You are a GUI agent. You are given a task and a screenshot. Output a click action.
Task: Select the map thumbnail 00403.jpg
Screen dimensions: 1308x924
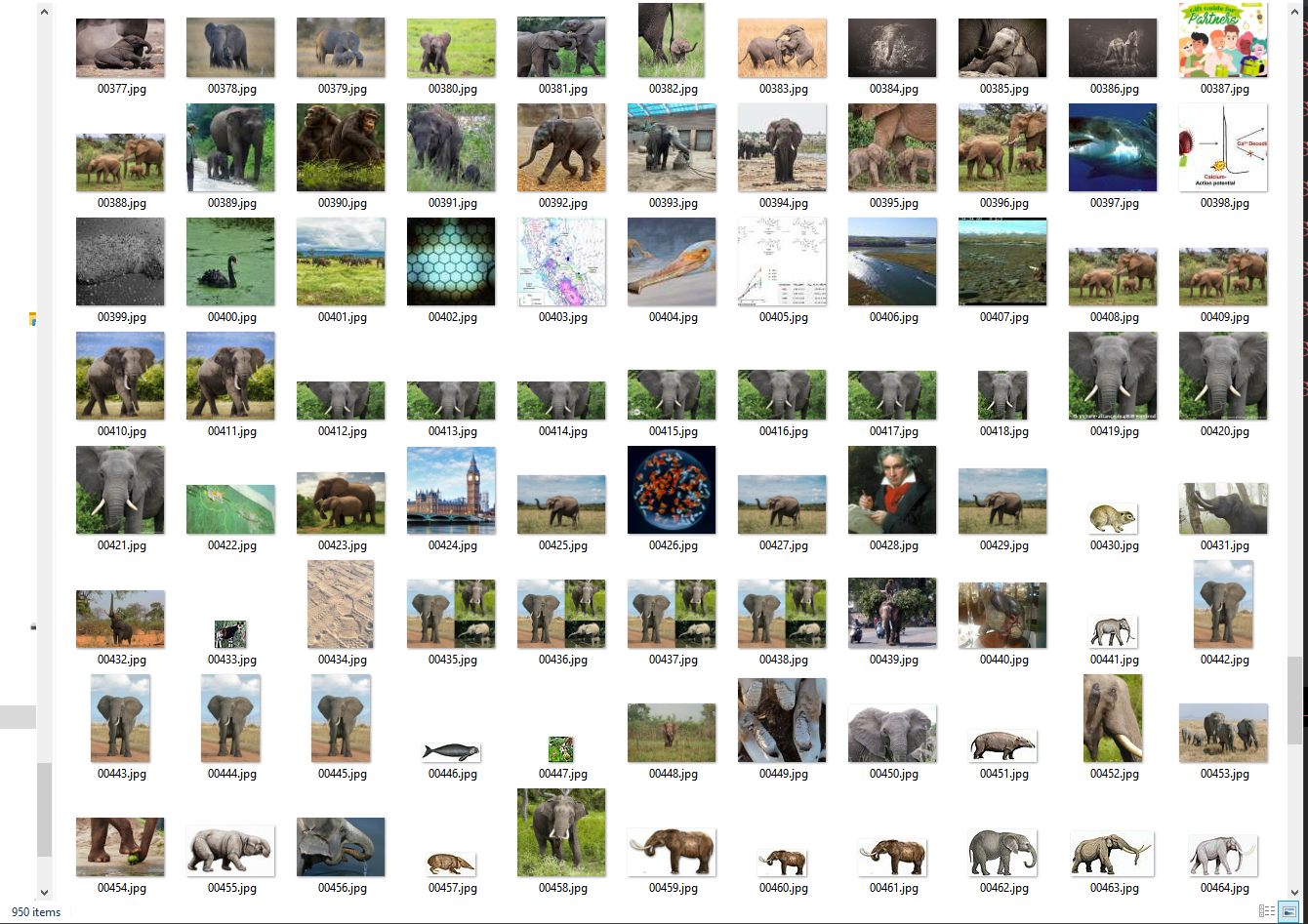pyautogui.click(x=561, y=261)
